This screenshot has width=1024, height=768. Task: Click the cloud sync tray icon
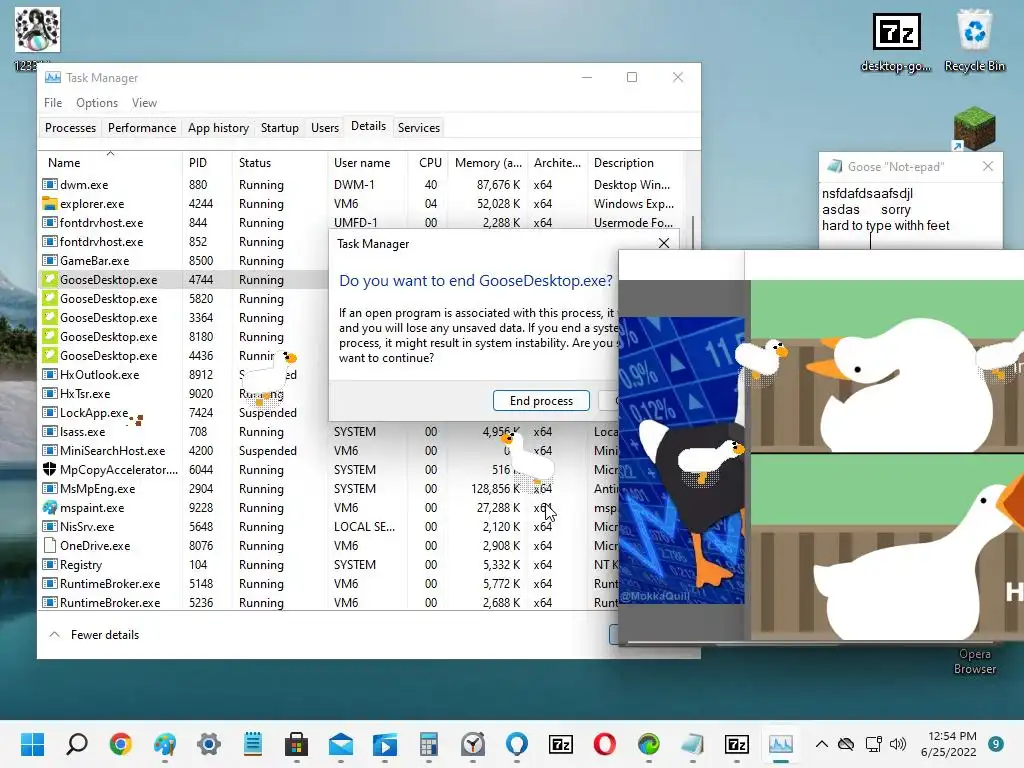846,744
